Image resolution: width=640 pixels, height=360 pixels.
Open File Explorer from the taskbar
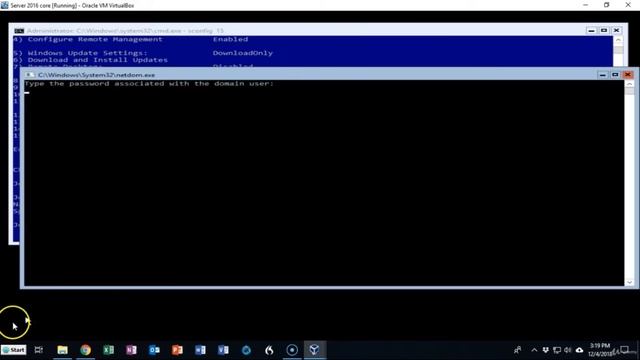(62, 350)
